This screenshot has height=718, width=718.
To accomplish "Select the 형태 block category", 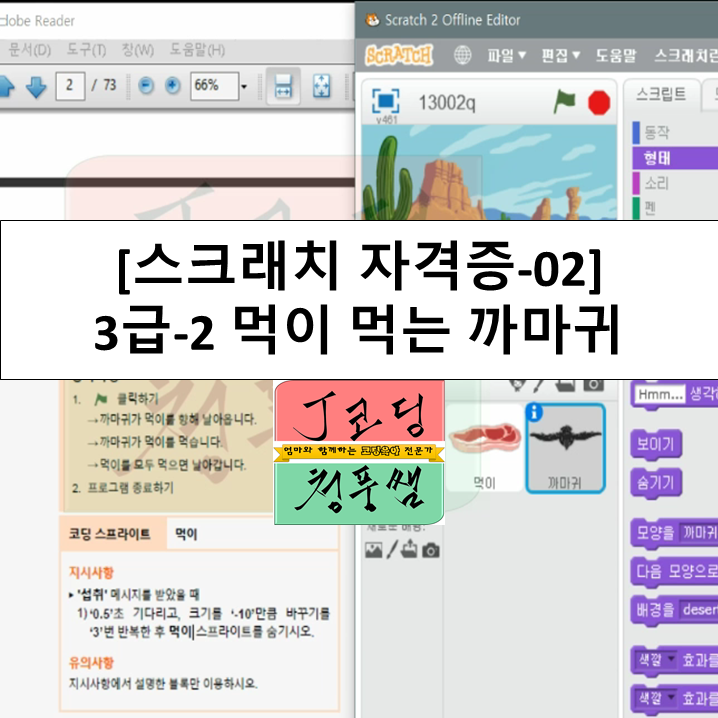I will point(674,158).
